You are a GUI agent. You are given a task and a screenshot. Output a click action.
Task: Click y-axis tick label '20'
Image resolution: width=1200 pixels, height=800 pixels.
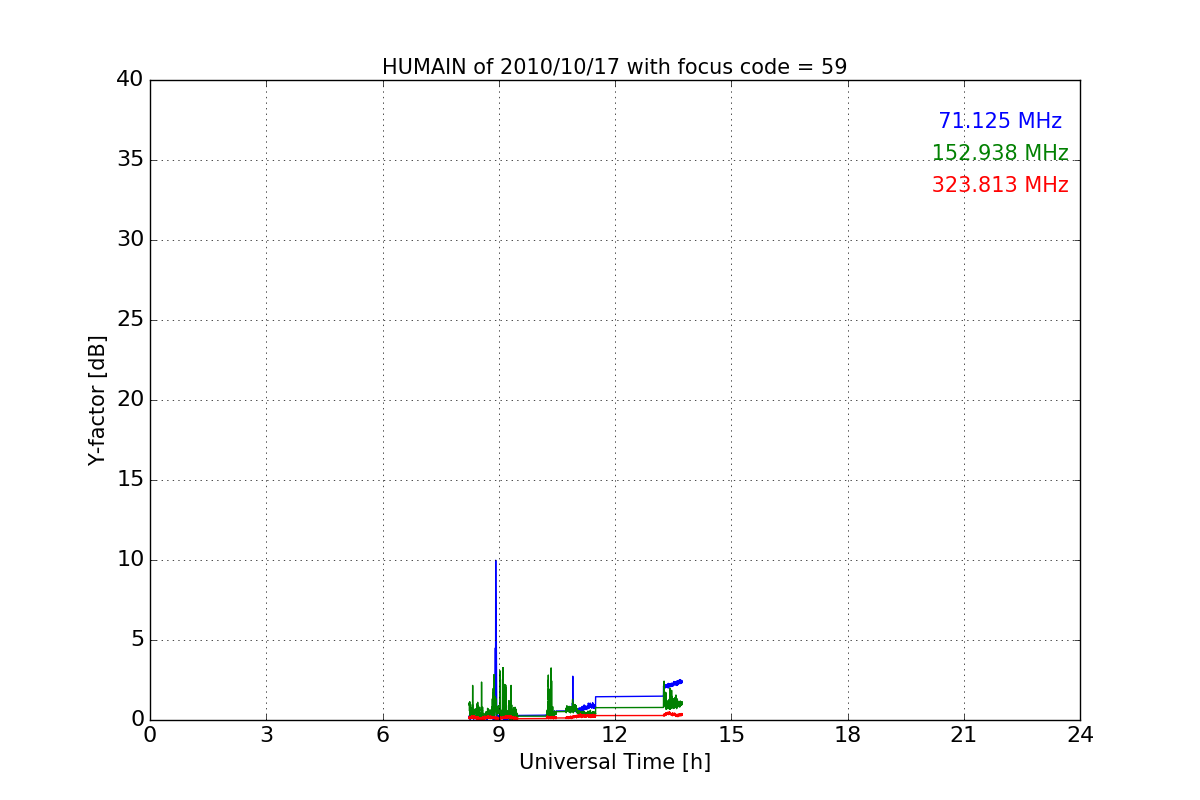[130, 400]
